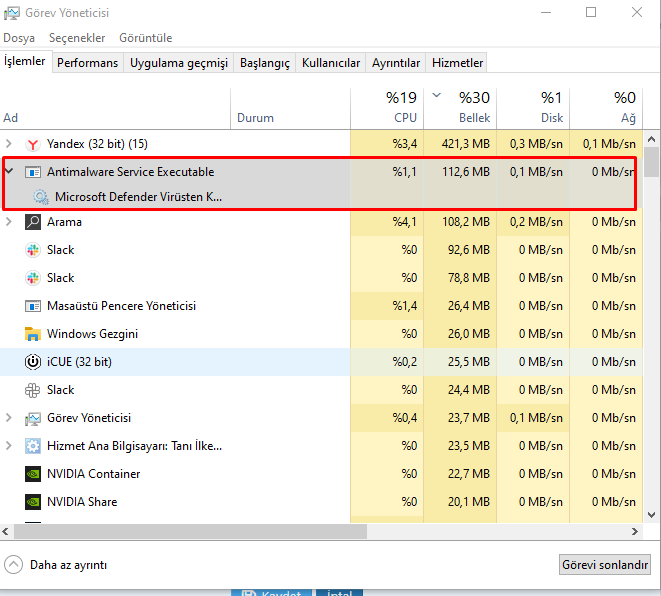Click the 23,5 MB memory value
This screenshot has height=596, width=661.
[x=469, y=446]
